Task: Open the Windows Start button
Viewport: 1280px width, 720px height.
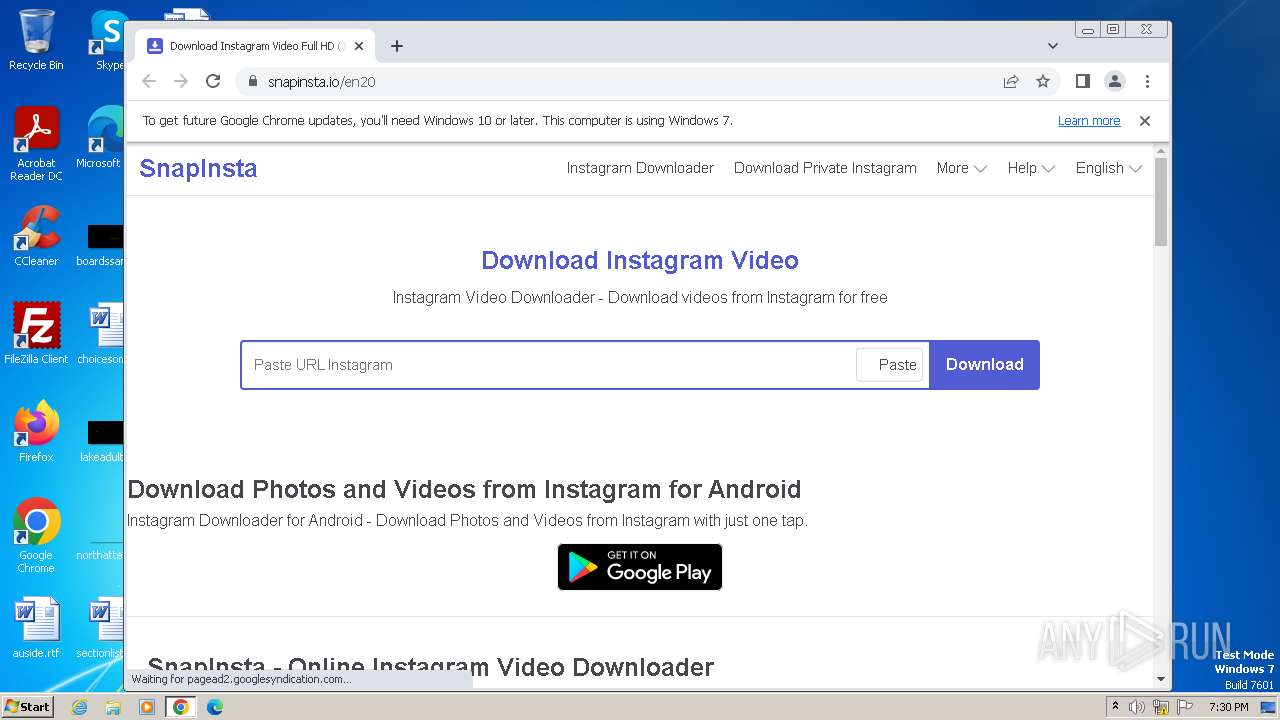Action: click(x=28, y=706)
